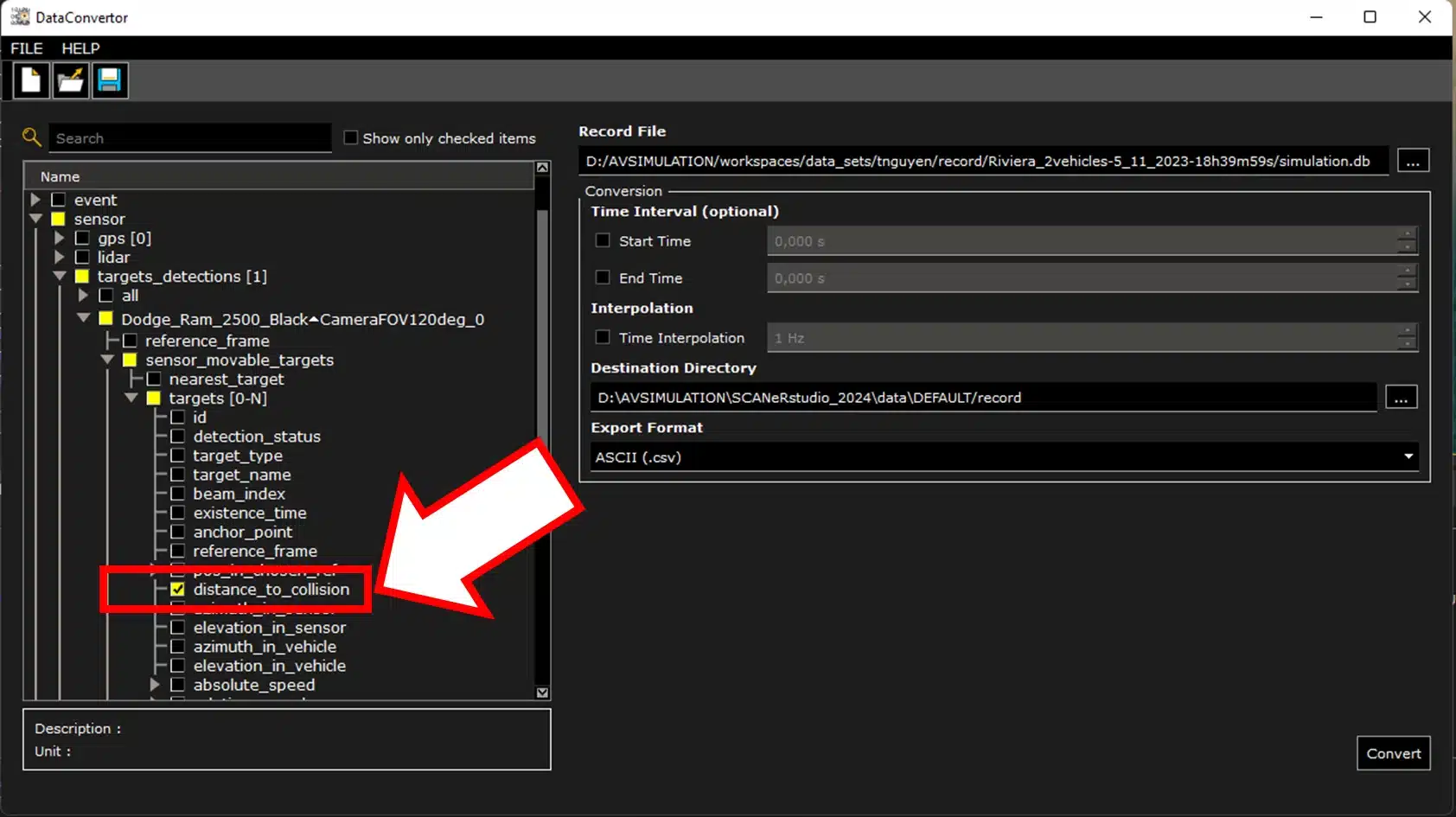
Task: Select the sensor_movable_targets tree label
Action: pyautogui.click(x=239, y=360)
